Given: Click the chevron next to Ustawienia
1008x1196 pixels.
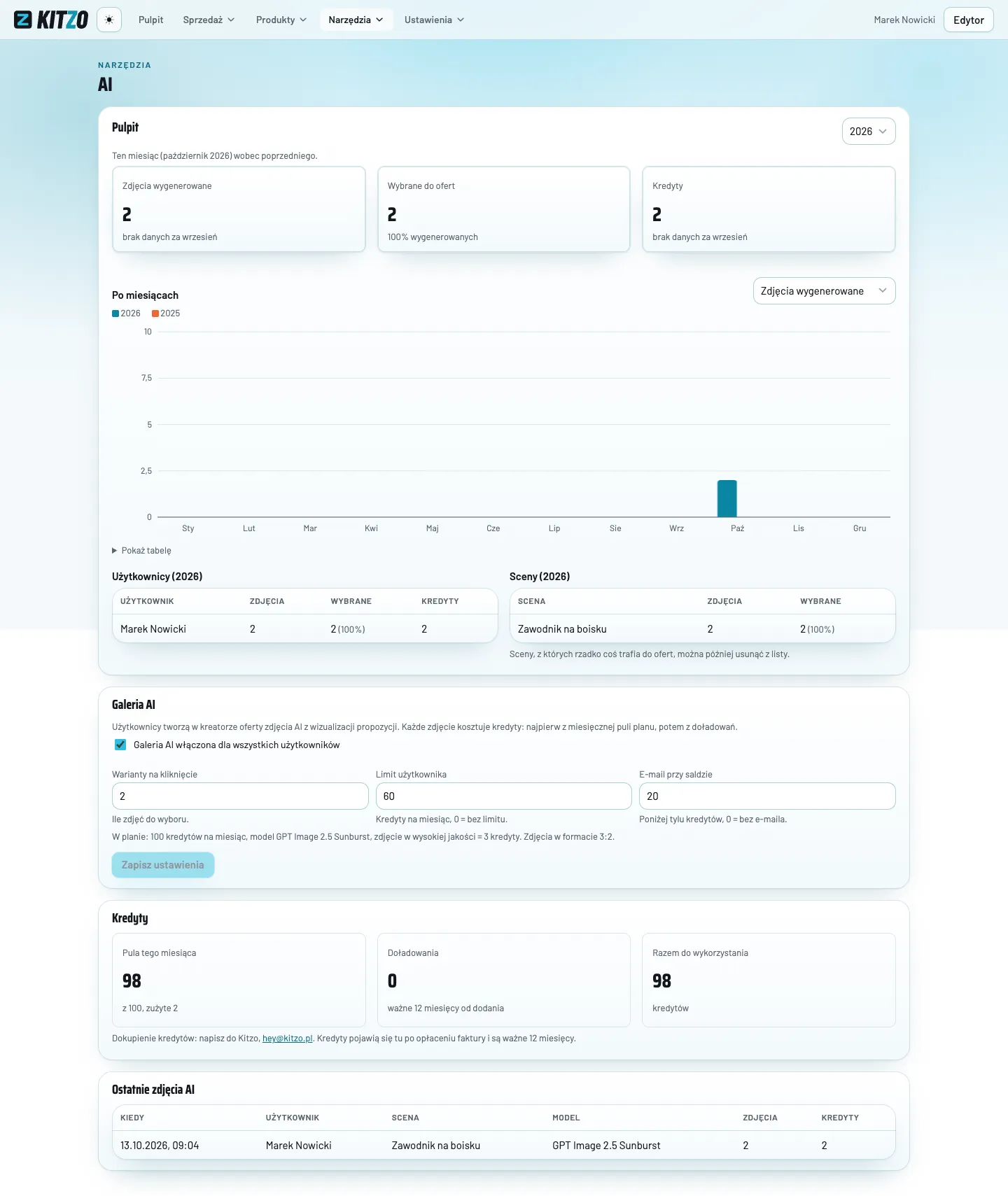Looking at the screenshot, I should (x=461, y=20).
